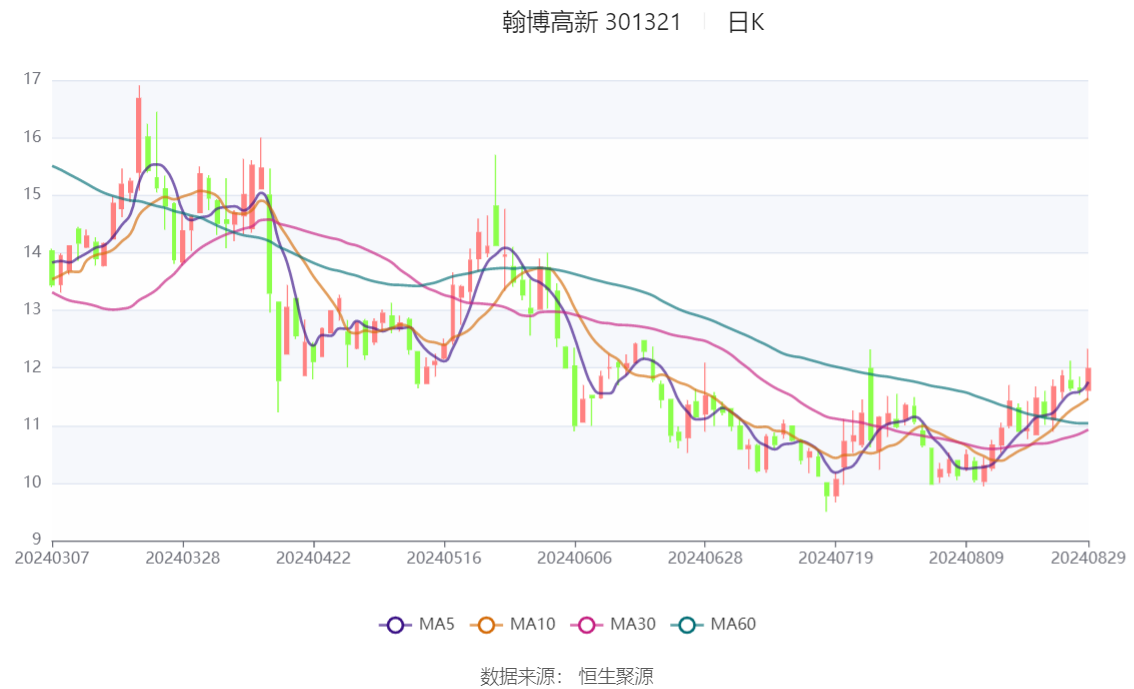Click x-axis date label 20240307

tap(52, 558)
